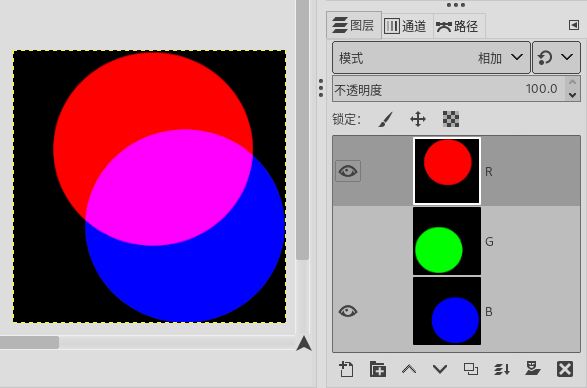Viewport: 587px width, 388px height.
Task: Delete the selected layer
Action: [565, 369]
